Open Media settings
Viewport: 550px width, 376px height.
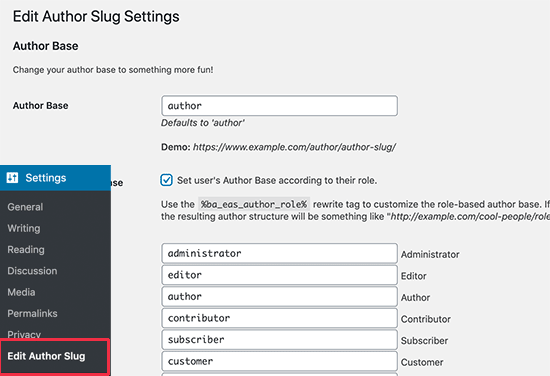(21, 292)
